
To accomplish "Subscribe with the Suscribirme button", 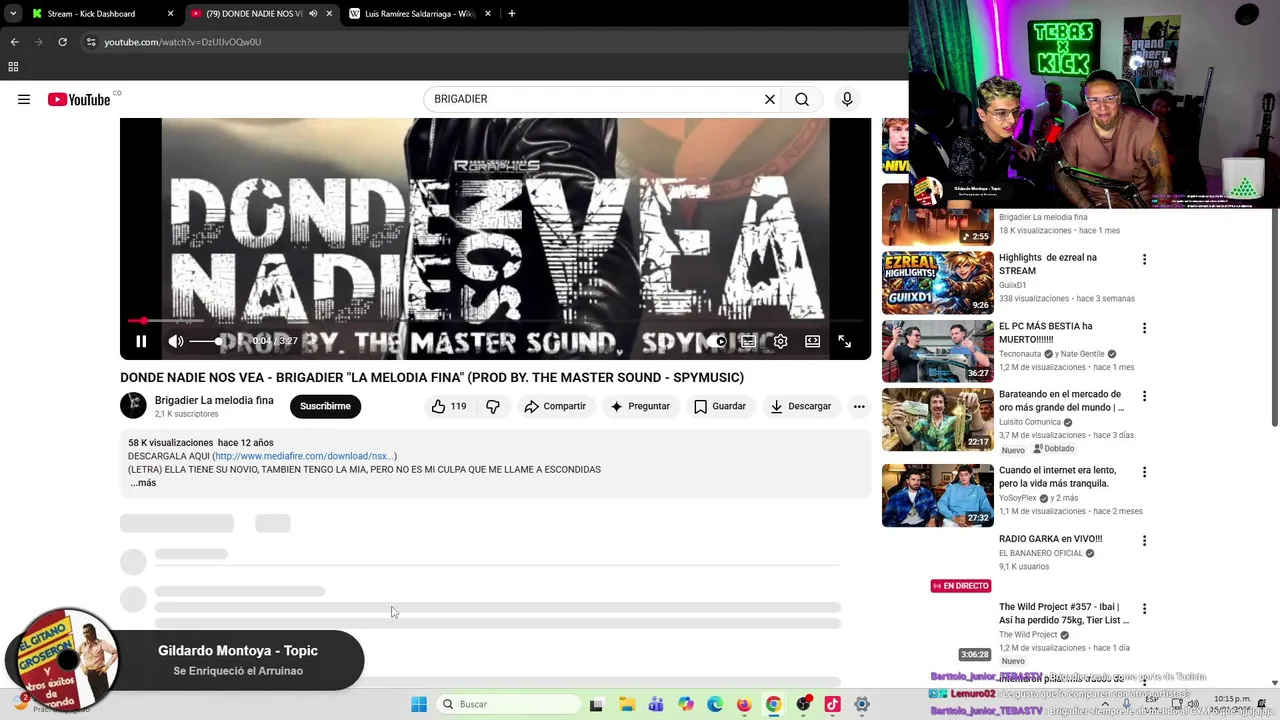I will (x=325, y=406).
